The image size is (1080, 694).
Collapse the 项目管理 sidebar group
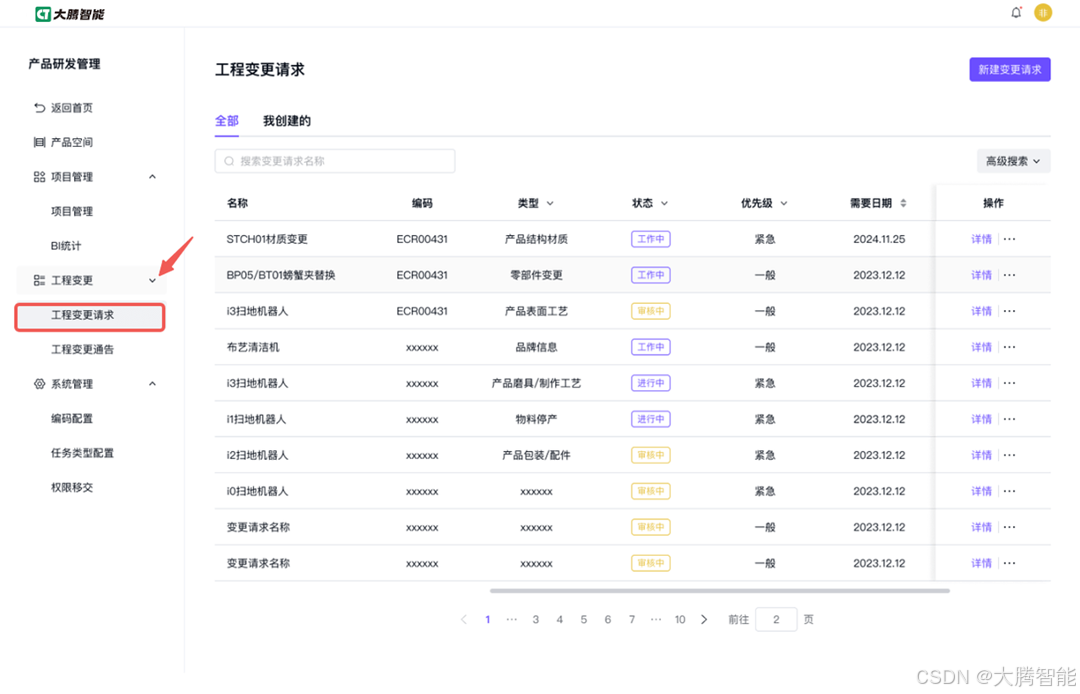coord(152,177)
